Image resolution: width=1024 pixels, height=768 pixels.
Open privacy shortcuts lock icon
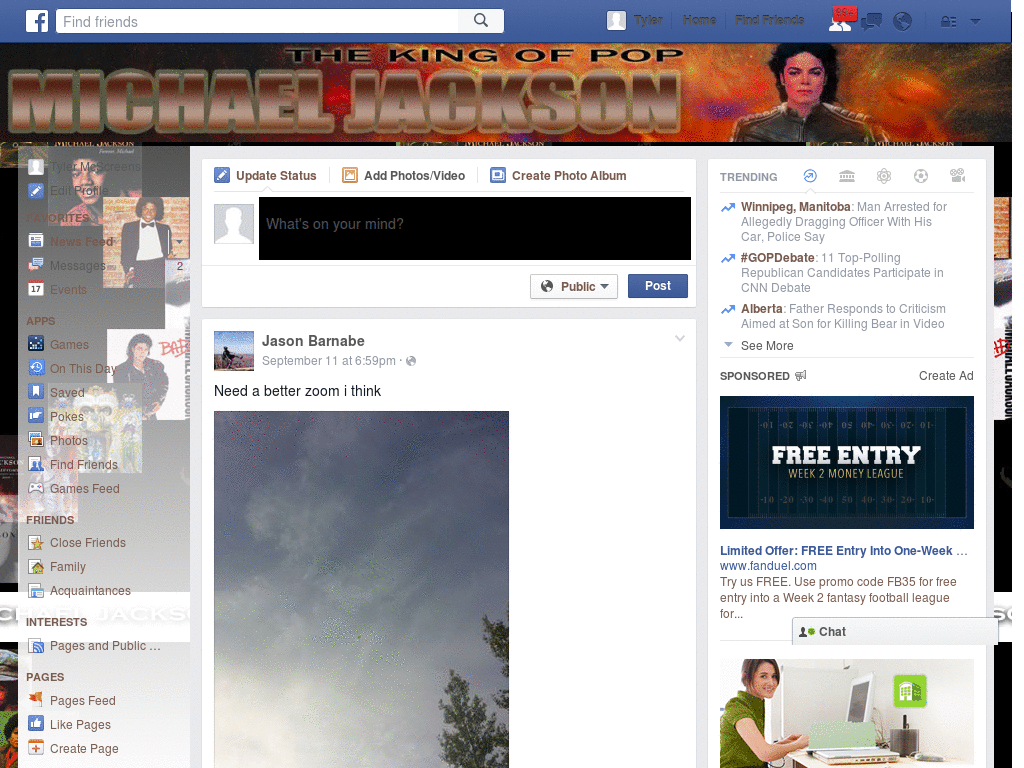946,19
